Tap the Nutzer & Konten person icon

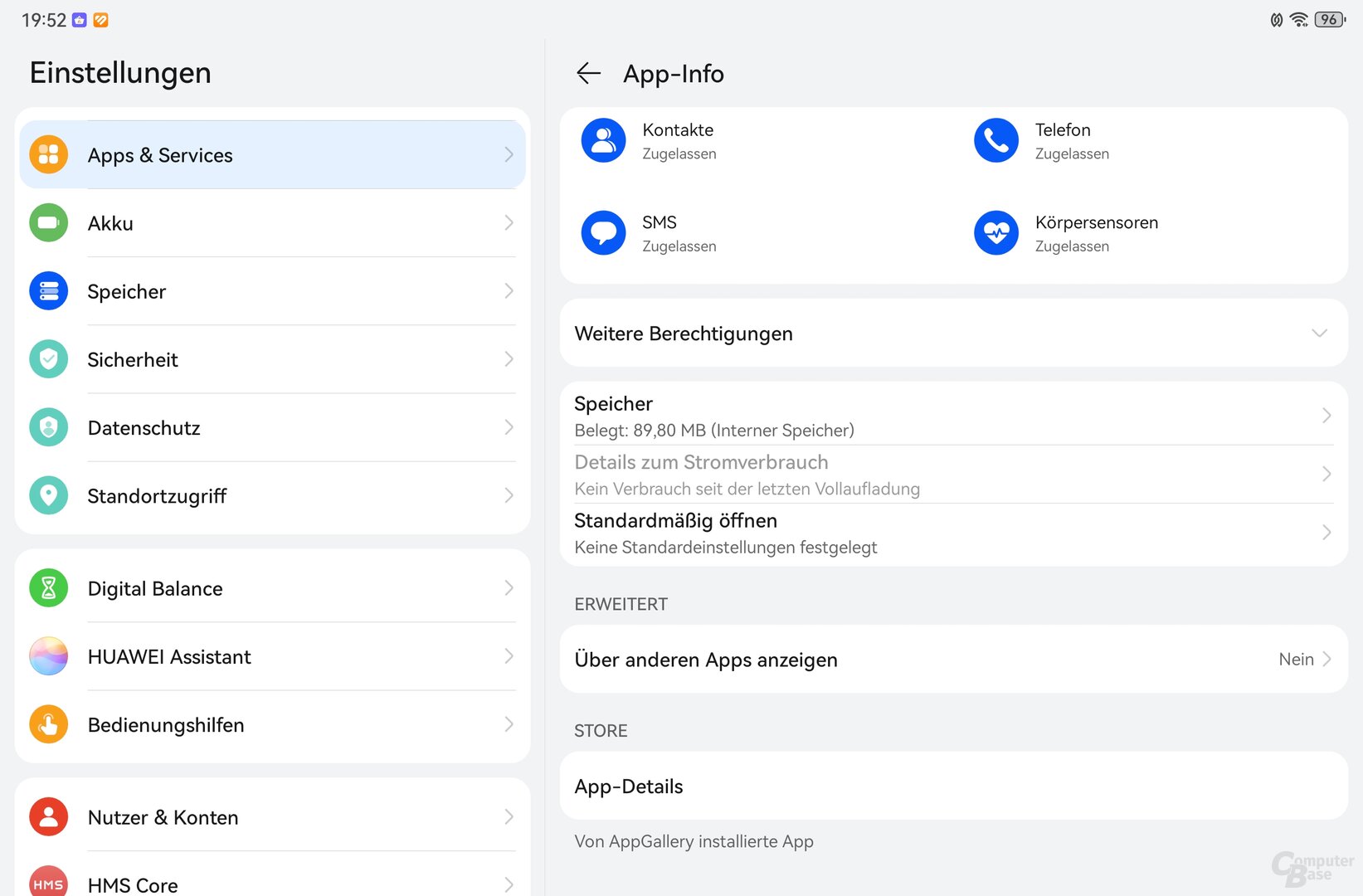[x=49, y=817]
